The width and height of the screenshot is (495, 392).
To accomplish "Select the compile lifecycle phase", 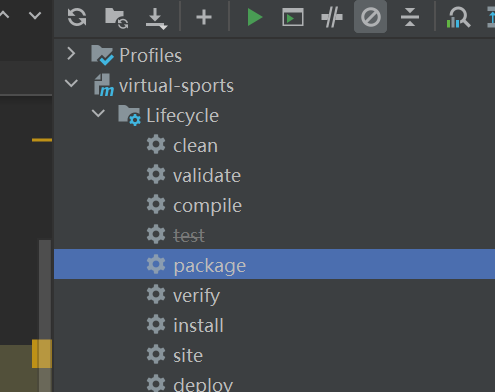I will (274, 205).
